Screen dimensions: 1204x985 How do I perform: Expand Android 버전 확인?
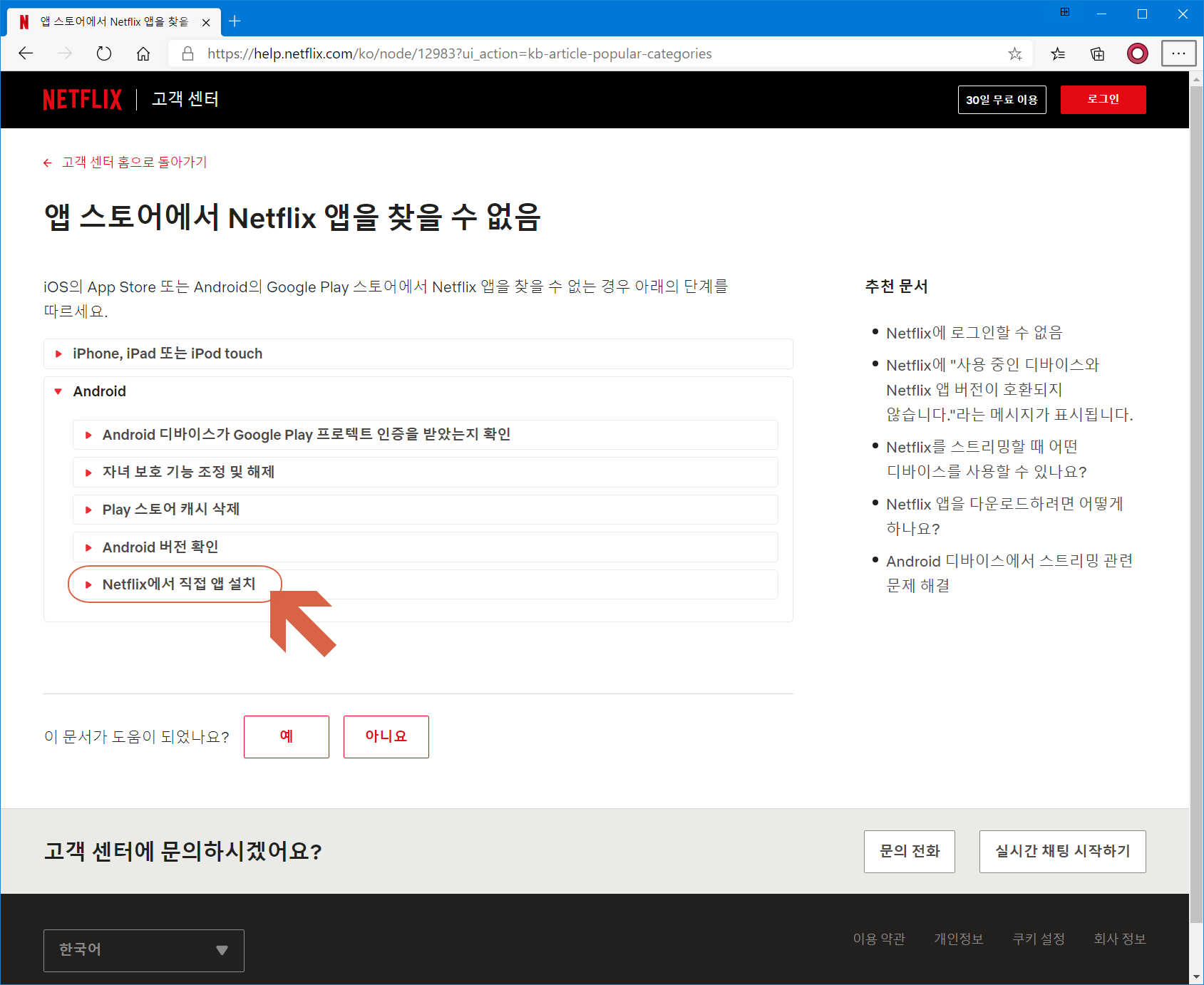click(x=425, y=547)
